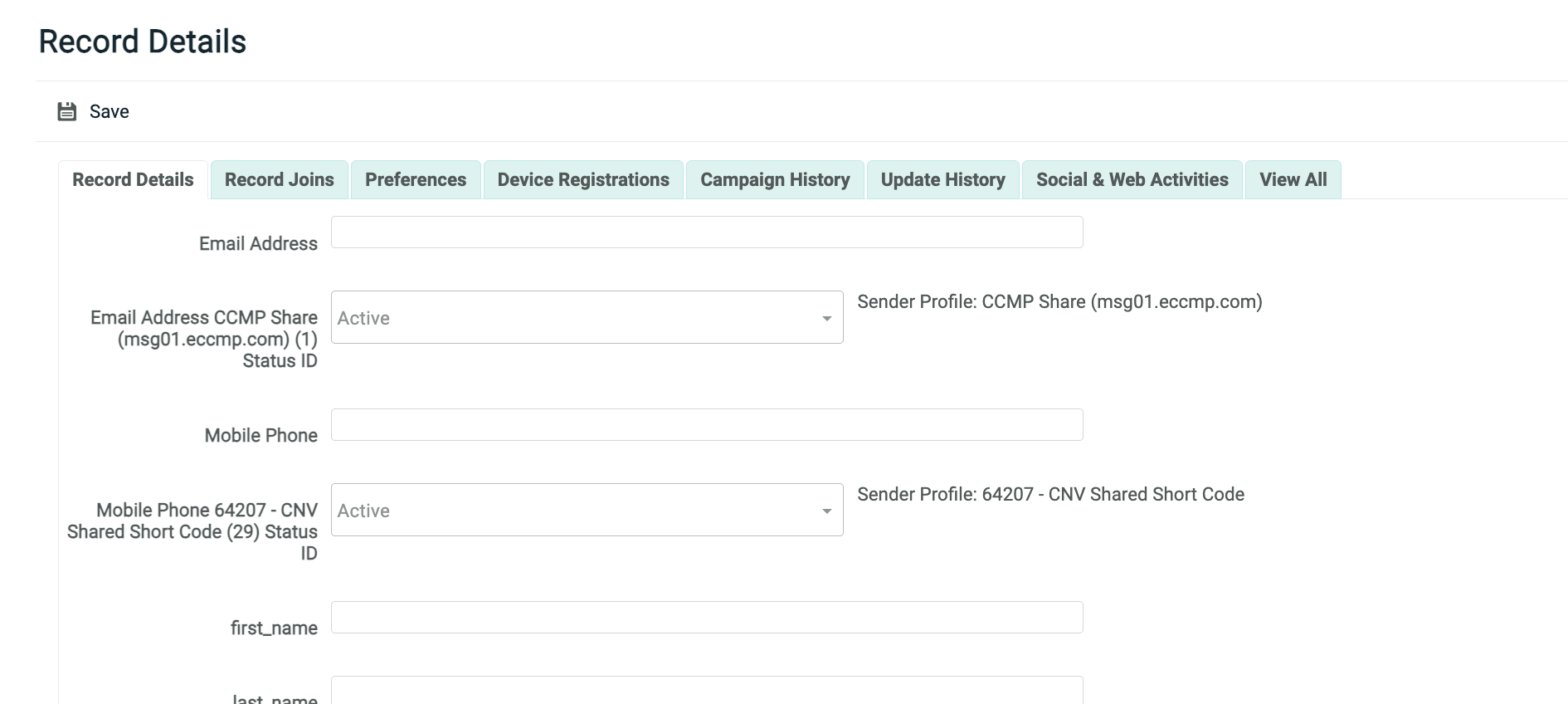Screen dimensions: 1568x704
Task: Switch to the Record Joins tab
Action: click(279, 179)
